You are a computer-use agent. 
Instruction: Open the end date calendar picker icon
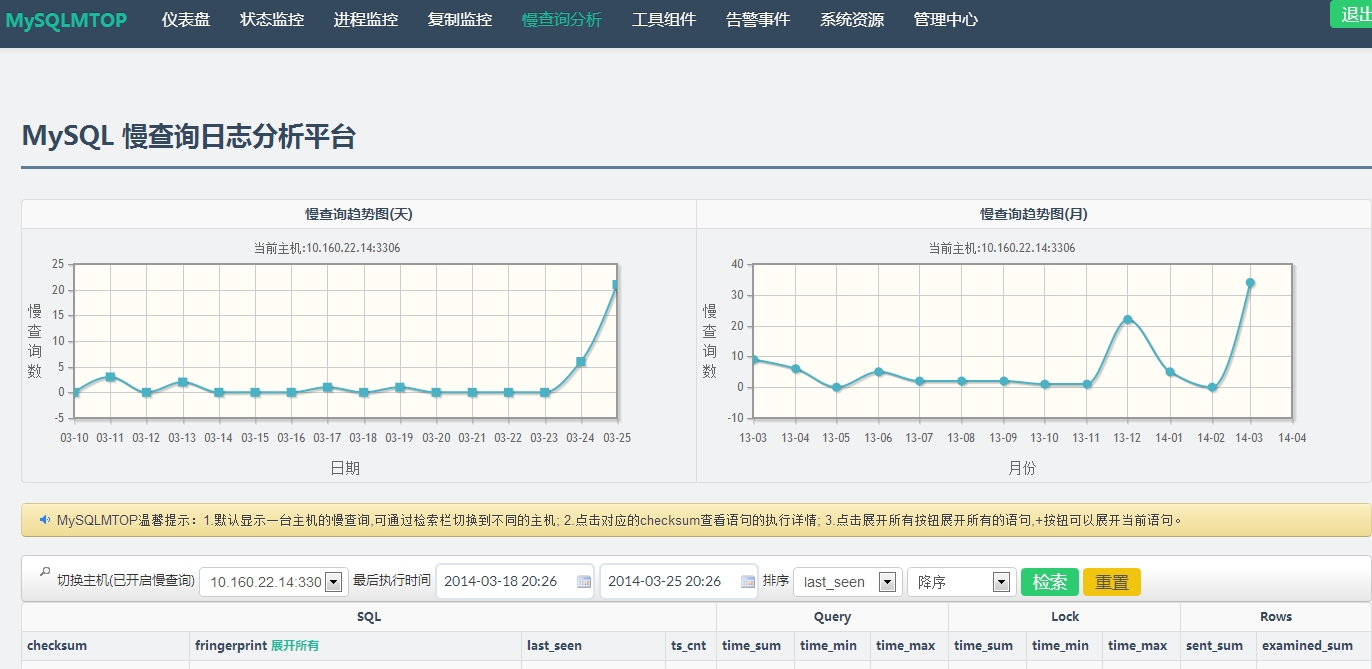coord(748,581)
